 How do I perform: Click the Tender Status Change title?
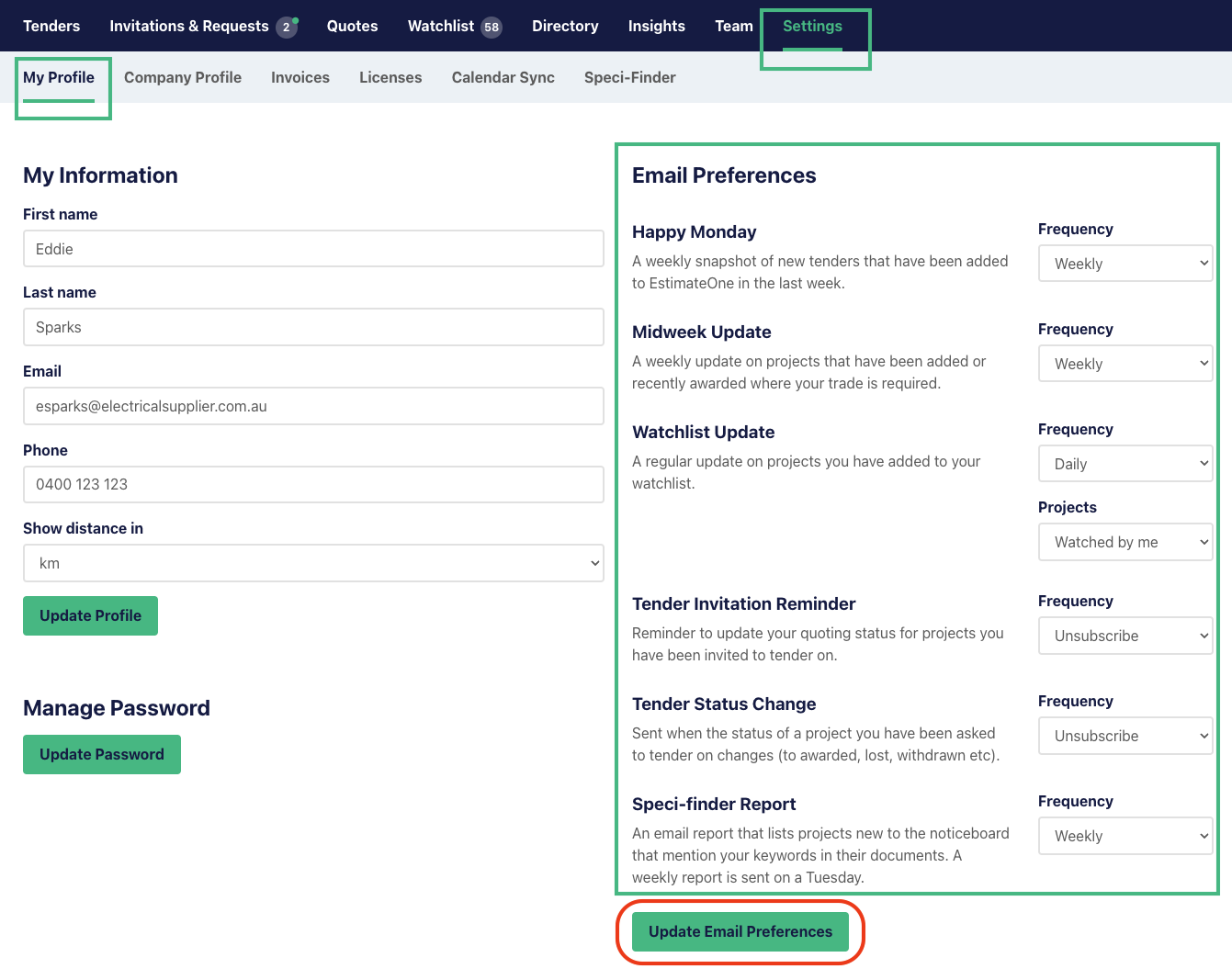pyautogui.click(x=724, y=704)
